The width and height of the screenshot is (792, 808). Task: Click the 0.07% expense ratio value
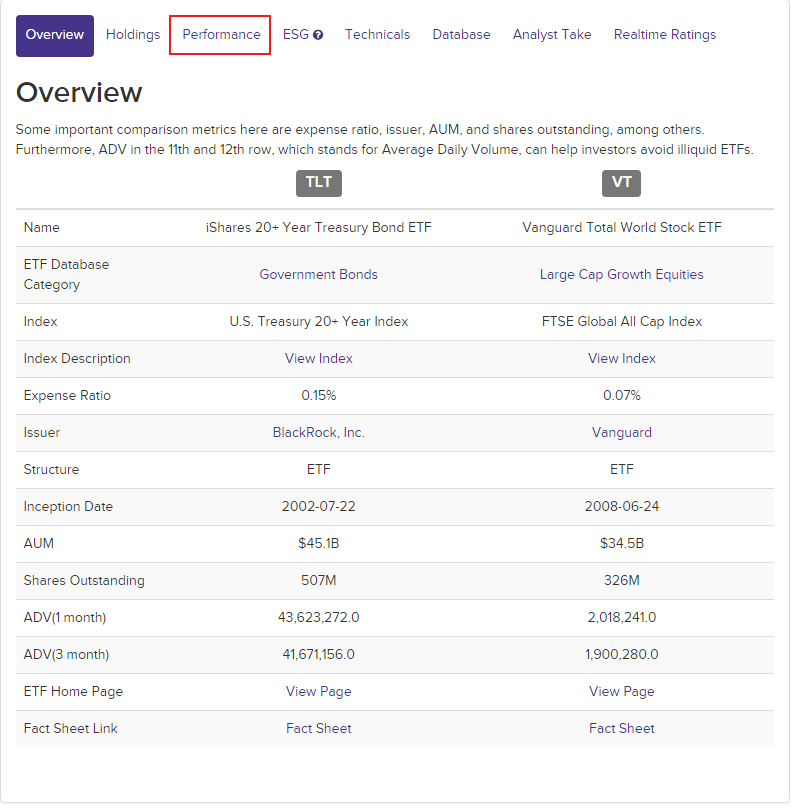click(x=622, y=396)
